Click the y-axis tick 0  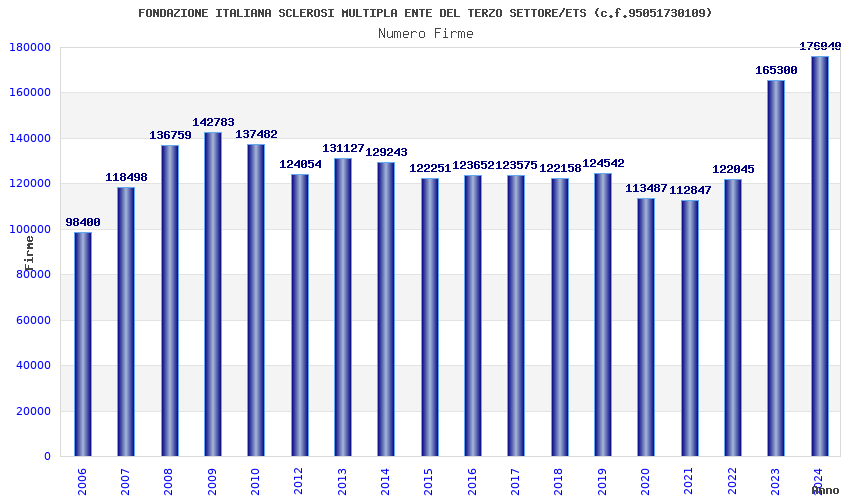pyautogui.click(x=48, y=457)
